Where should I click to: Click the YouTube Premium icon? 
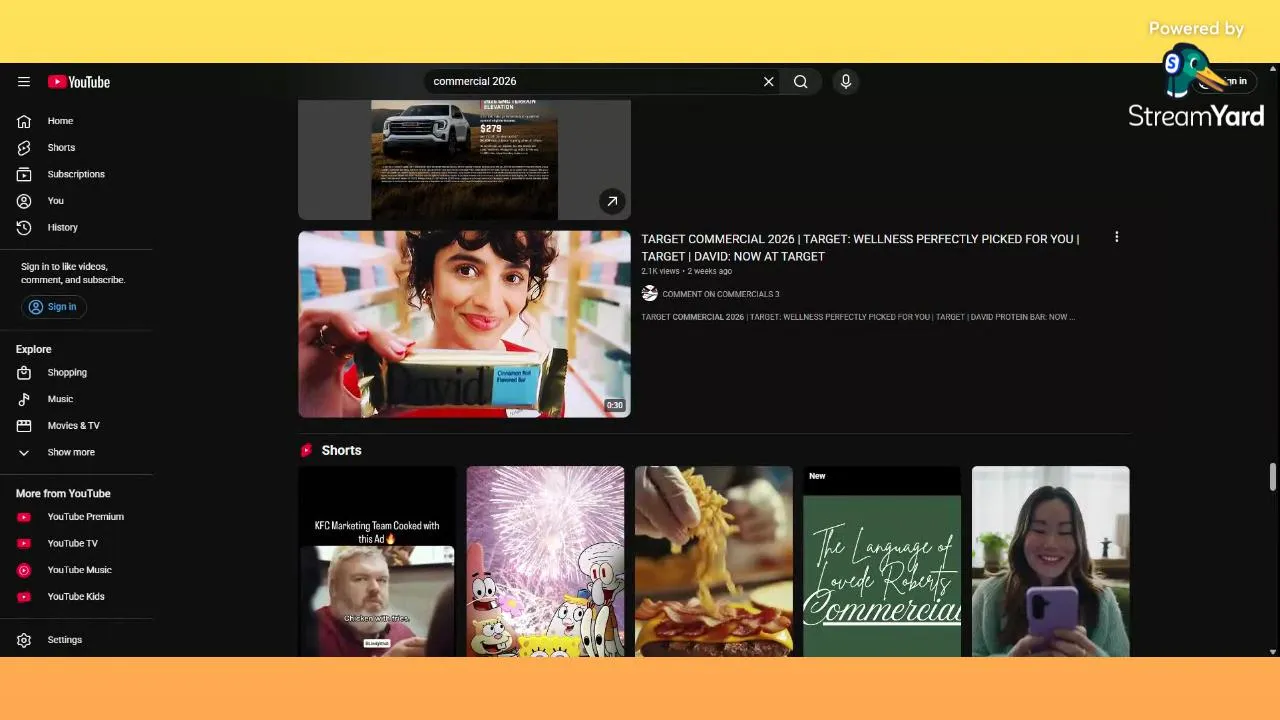point(24,517)
